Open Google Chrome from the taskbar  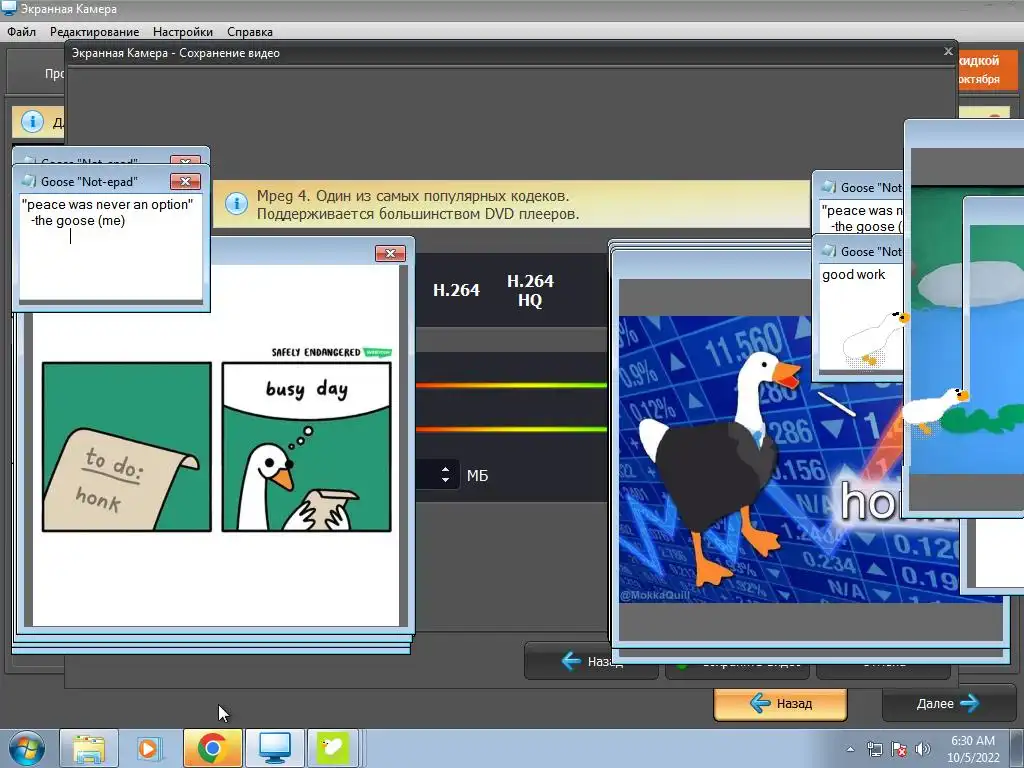212,748
